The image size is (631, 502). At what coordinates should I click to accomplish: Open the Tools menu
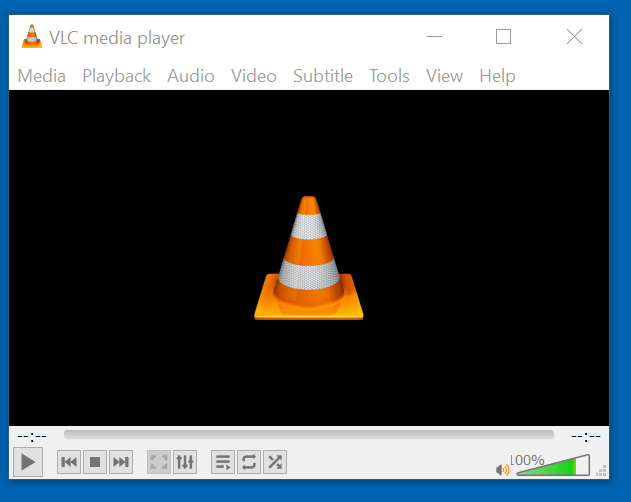(389, 76)
